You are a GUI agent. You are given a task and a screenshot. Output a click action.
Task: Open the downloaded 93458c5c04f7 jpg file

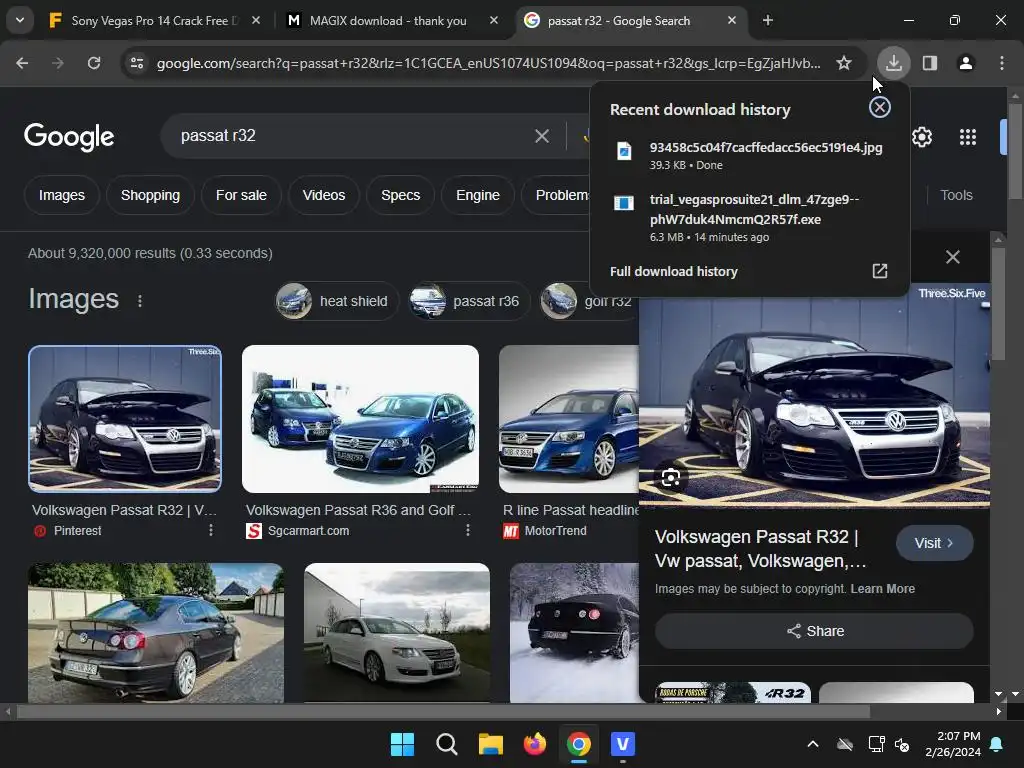pyautogui.click(x=750, y=155)
